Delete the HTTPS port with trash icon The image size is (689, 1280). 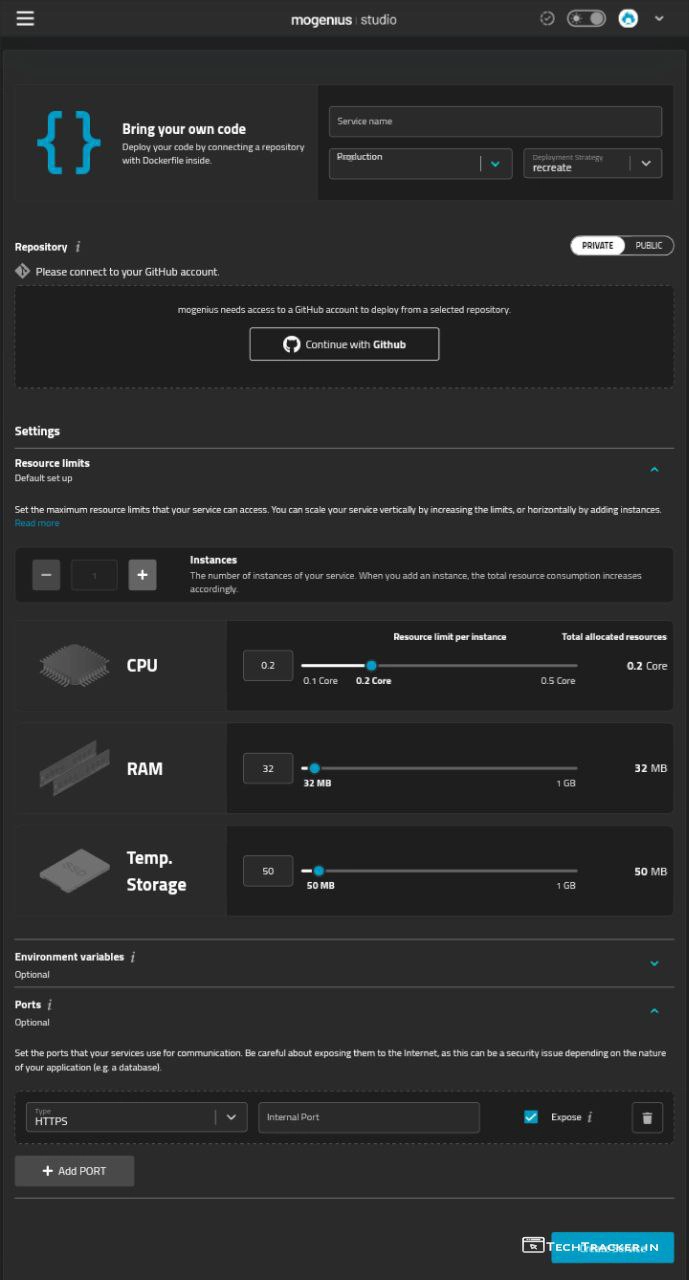[x=647, y=1118]
